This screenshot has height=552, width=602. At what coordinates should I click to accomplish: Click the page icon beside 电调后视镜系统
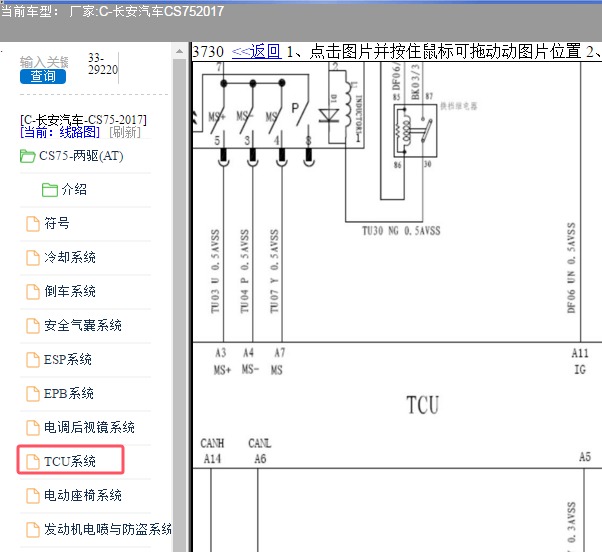33,428
